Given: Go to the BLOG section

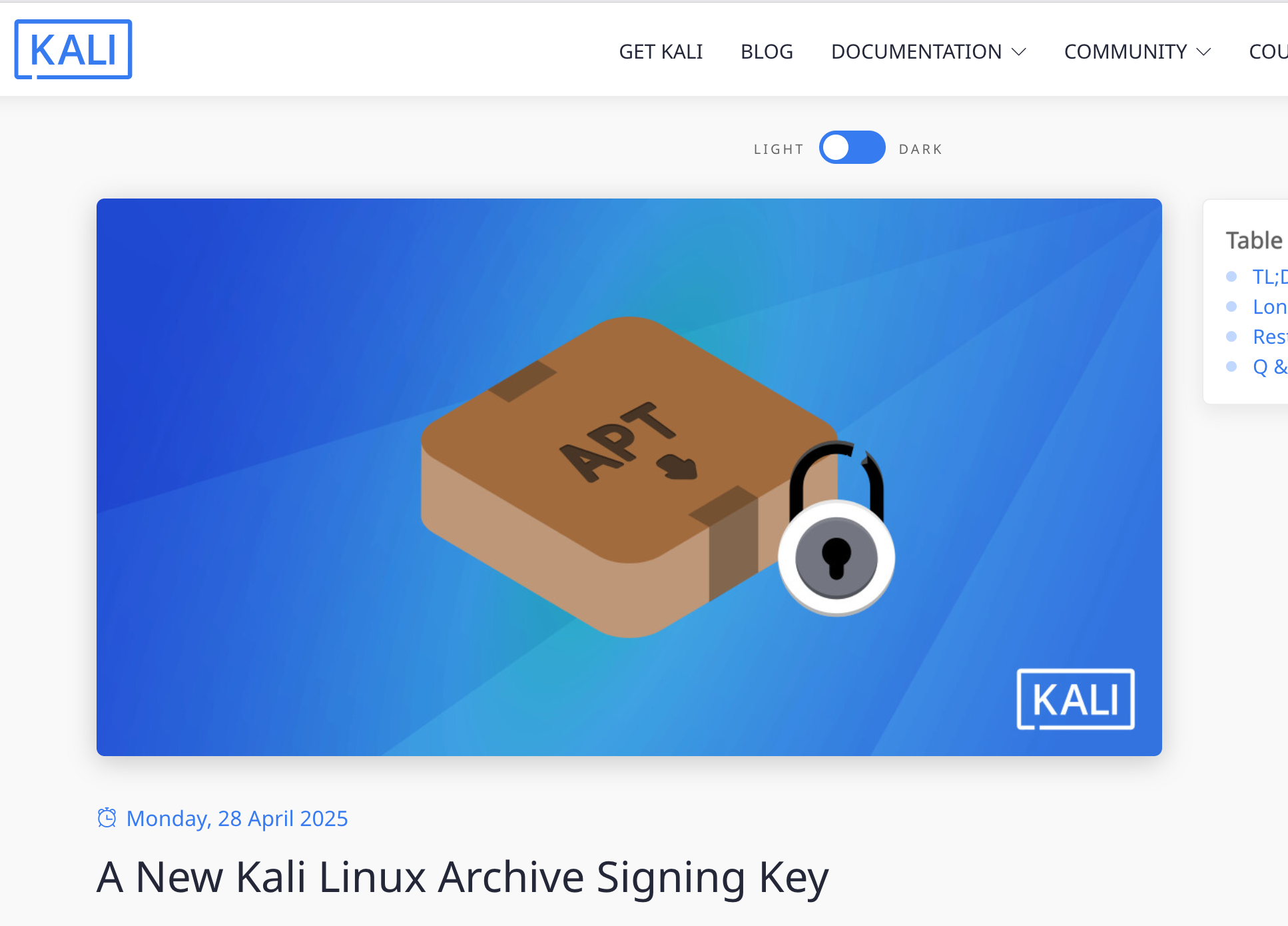Looking at the screenshot, I should [x=767, y=52].
